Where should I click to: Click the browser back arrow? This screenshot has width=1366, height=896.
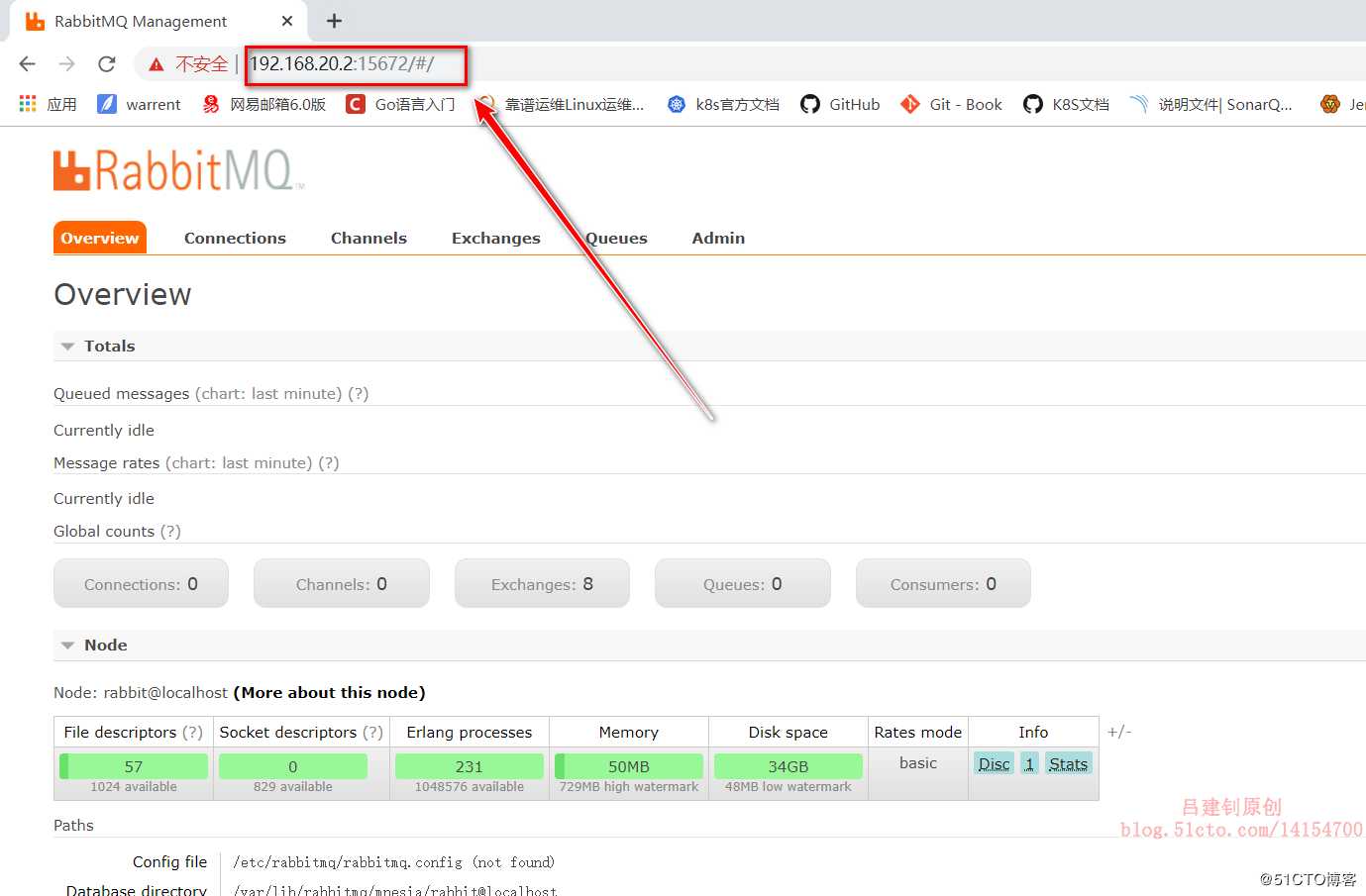pyautogui.click(x=28, y=64)
